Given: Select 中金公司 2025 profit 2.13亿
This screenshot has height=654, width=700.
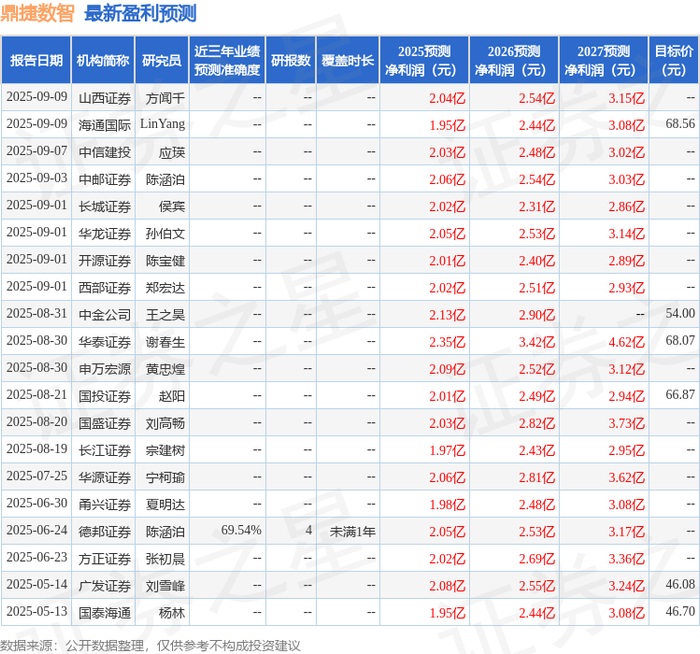Looking at the screenshot, I should (x=447, y=315).
